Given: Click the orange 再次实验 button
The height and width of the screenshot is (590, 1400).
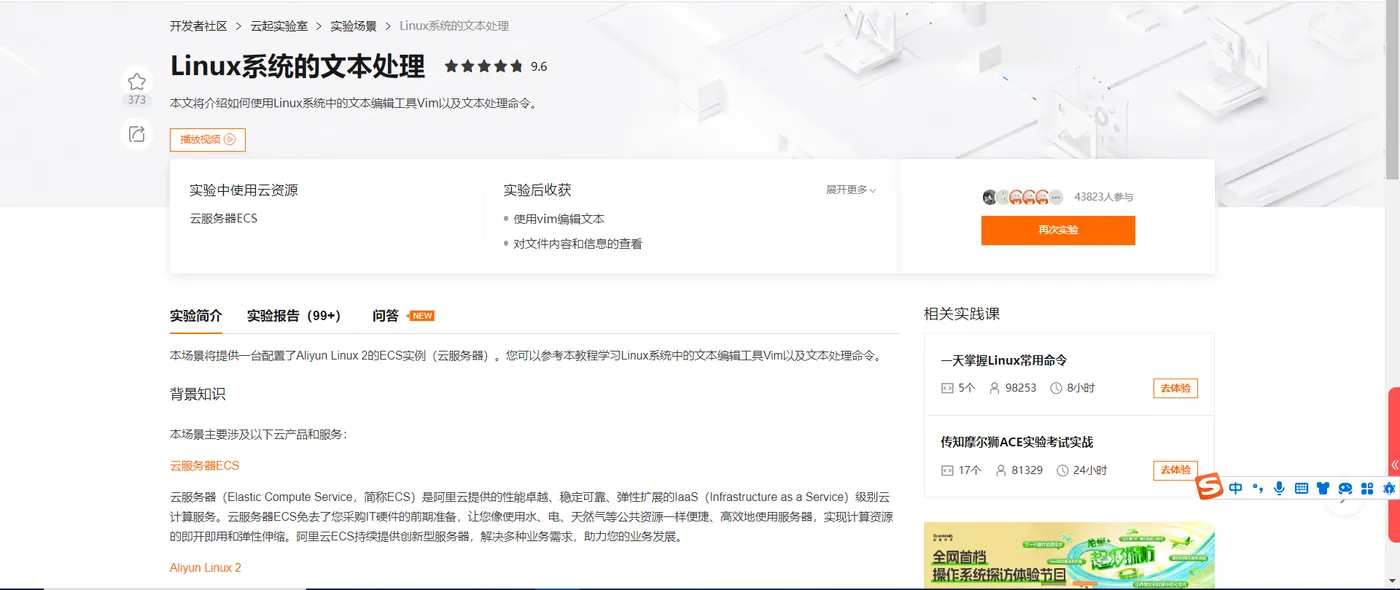Looking at the screenshot, I should tap(1058, 230).
